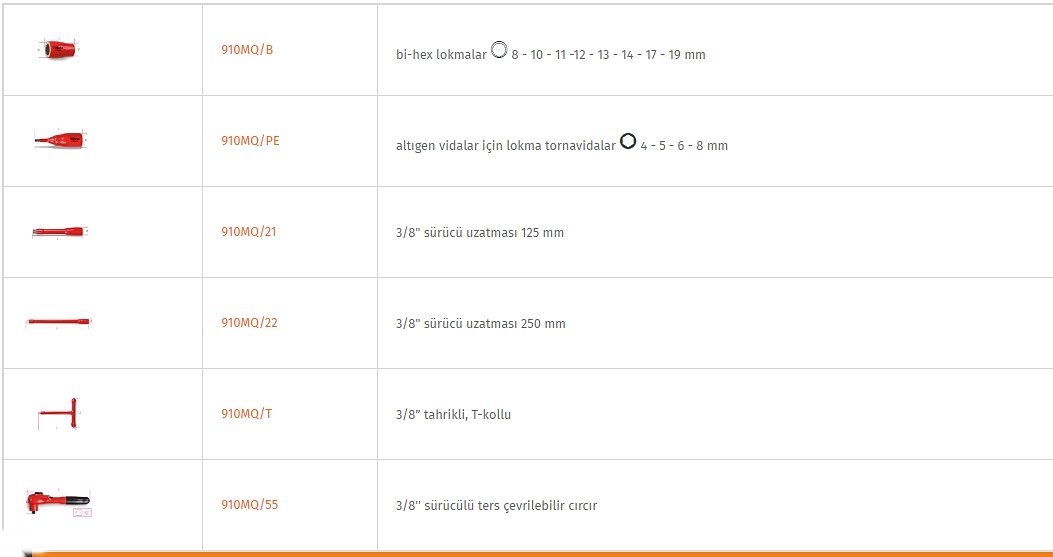Viewport: 1053px width, 557px height.
Task: Click the T-handle wrench thumbnail
Action: click(x=60, y=413)
